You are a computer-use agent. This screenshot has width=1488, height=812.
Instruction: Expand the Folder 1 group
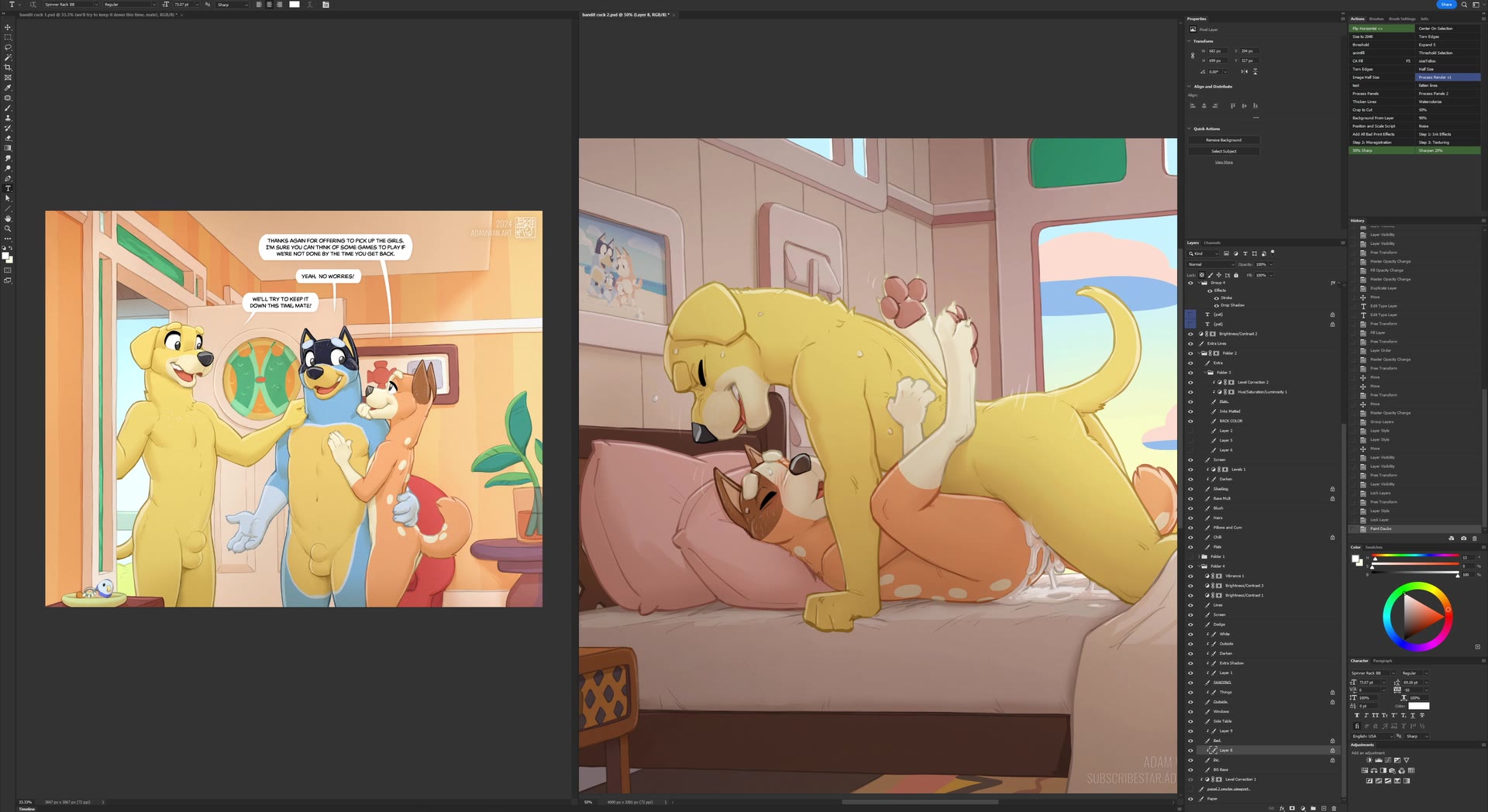(1198, 556)
